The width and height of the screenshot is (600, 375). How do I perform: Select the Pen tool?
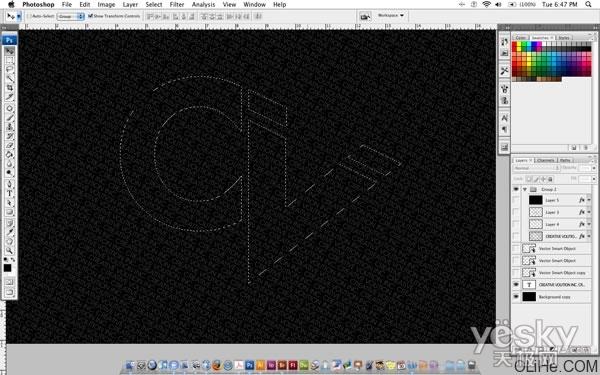coord(10,184)
